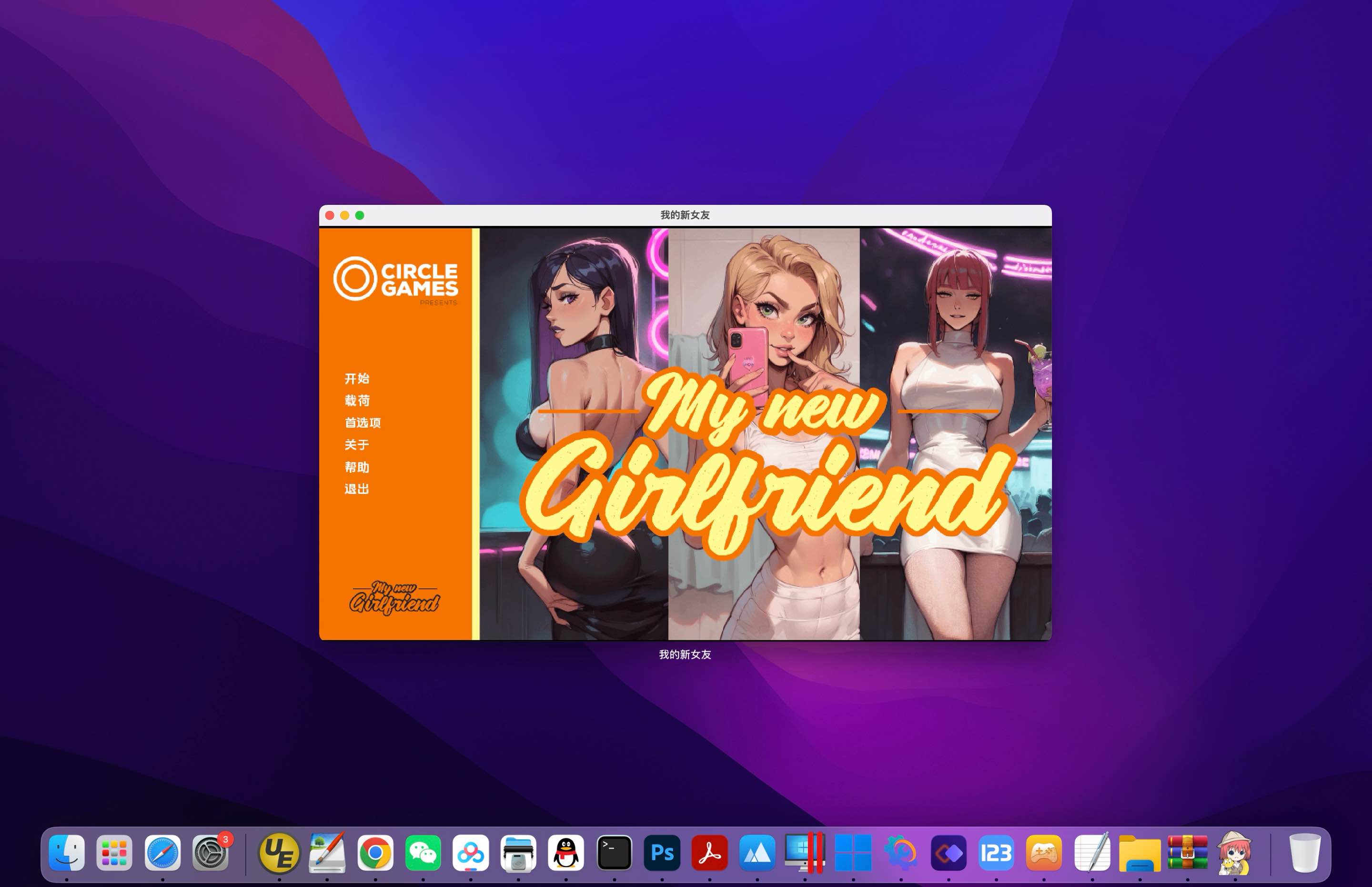Launch Parallels Desktop from the dock
This screenshot has height=887, width=1372.
pos(805,852)
